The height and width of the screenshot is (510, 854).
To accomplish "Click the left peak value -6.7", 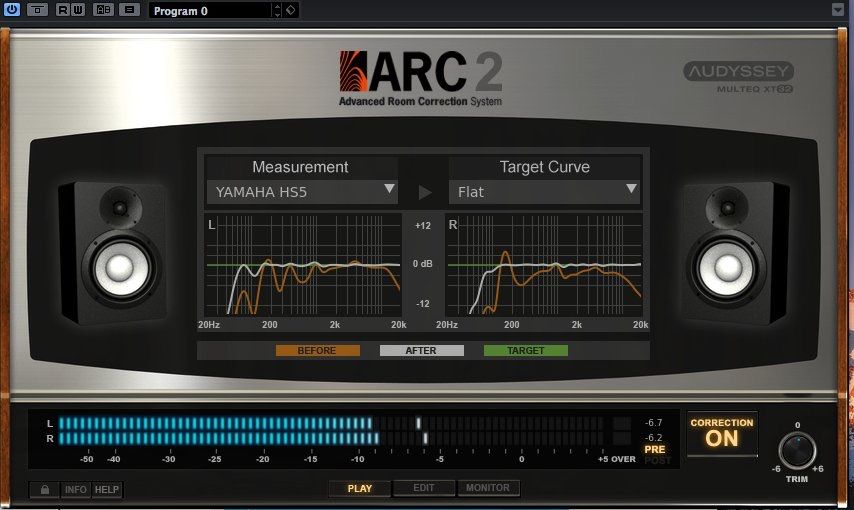I will (654, 423).
